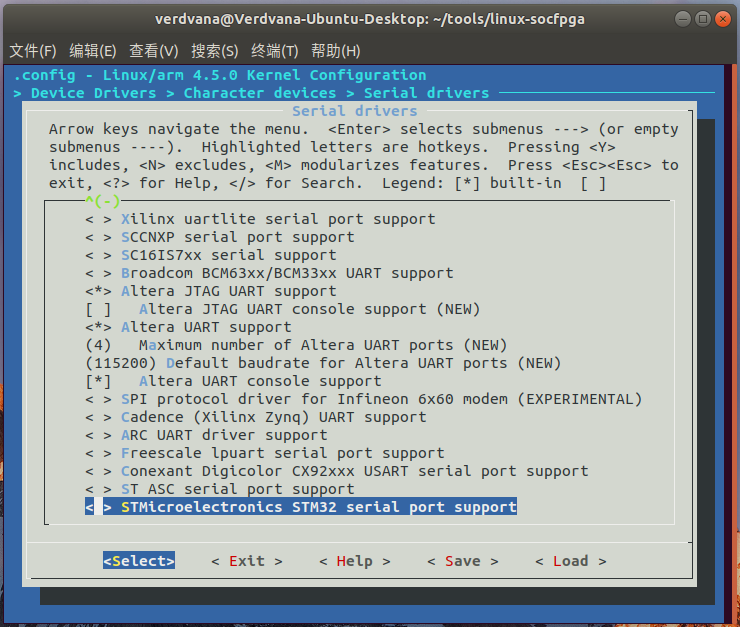Toggle Broadcom BCM63xx/BCM33xx UART support
The width and height of the screenshot is (740, 627).
point(269,273)
